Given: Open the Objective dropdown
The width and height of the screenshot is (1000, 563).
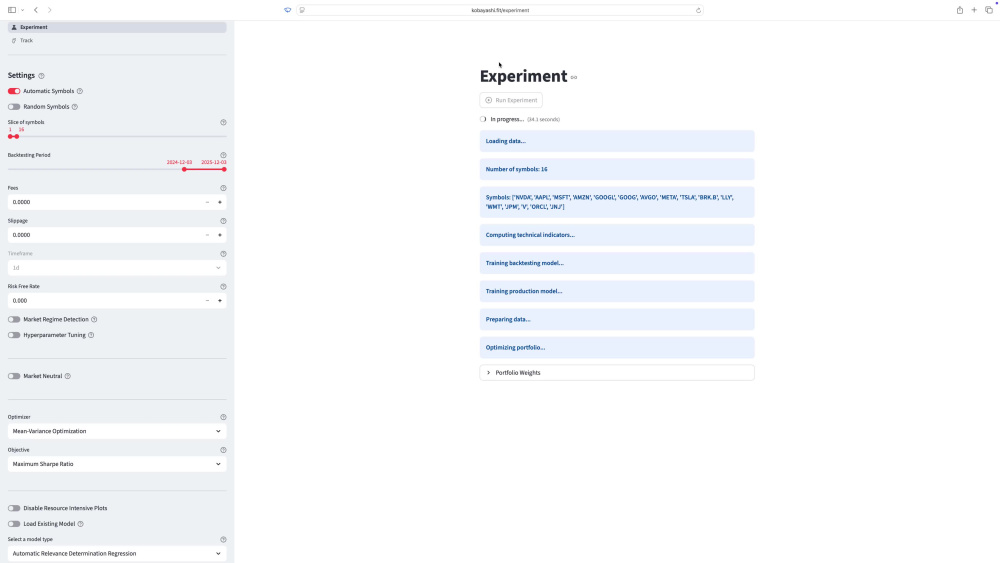Looking at the screenshot, I should click(117, 464).
